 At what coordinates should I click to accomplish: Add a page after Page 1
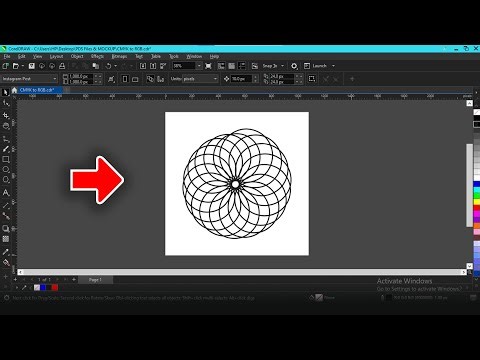74,279
